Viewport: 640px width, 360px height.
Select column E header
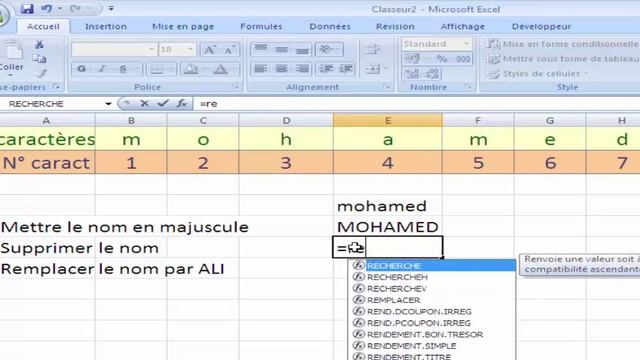(388, 120)
